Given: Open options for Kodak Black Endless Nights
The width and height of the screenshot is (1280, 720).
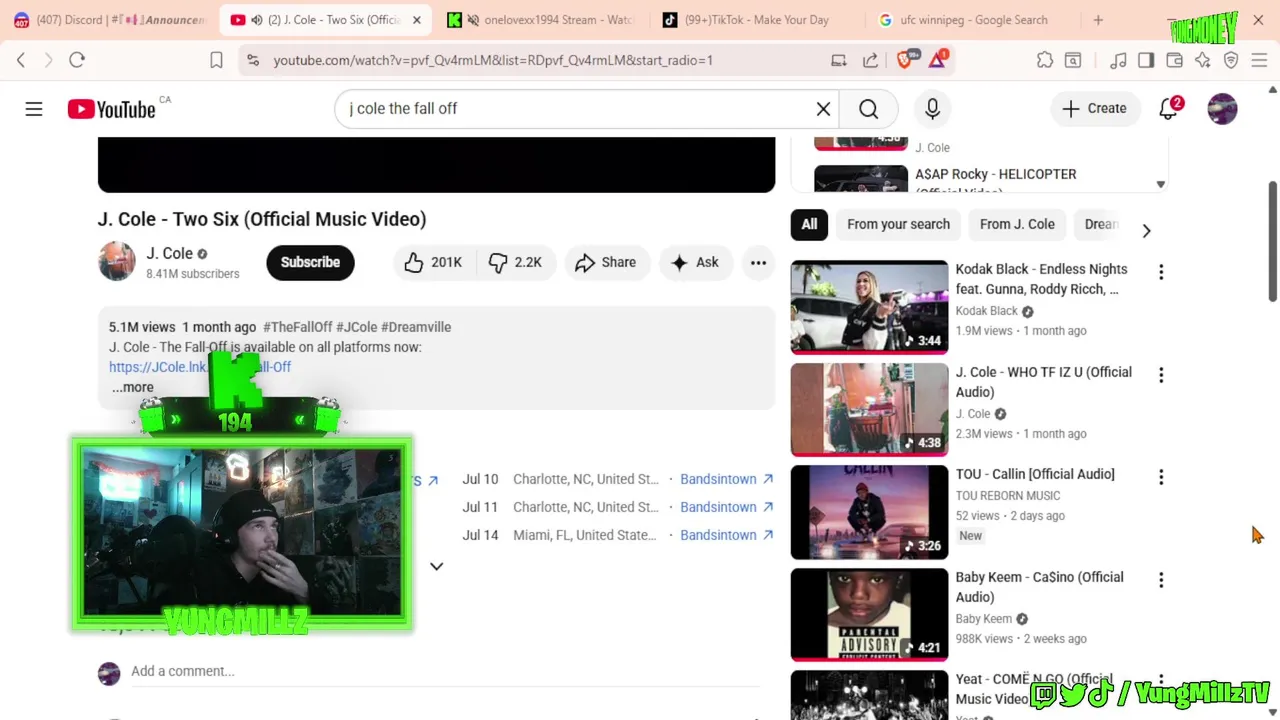Looking at the screenshot, I should 1161,272.
